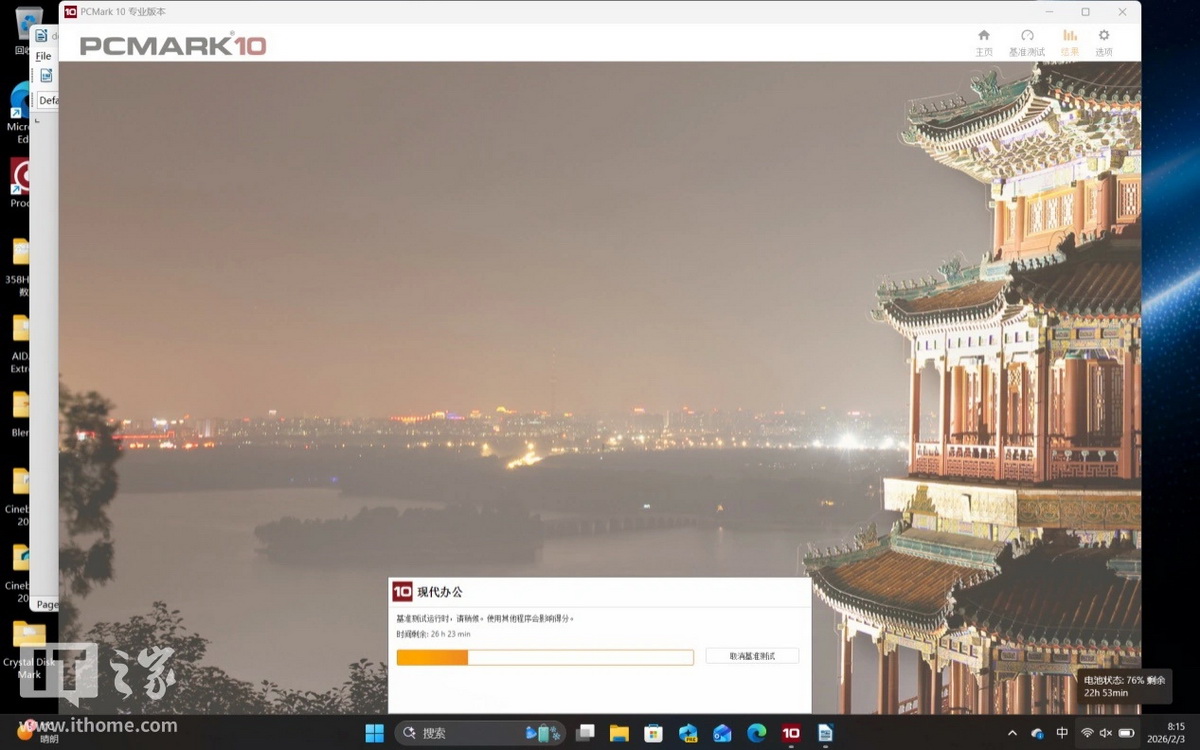This screenshot has height=750, width=1200.
Task: Launch Microsoft Edge from the taskbar
Action: tap(757, 732)
